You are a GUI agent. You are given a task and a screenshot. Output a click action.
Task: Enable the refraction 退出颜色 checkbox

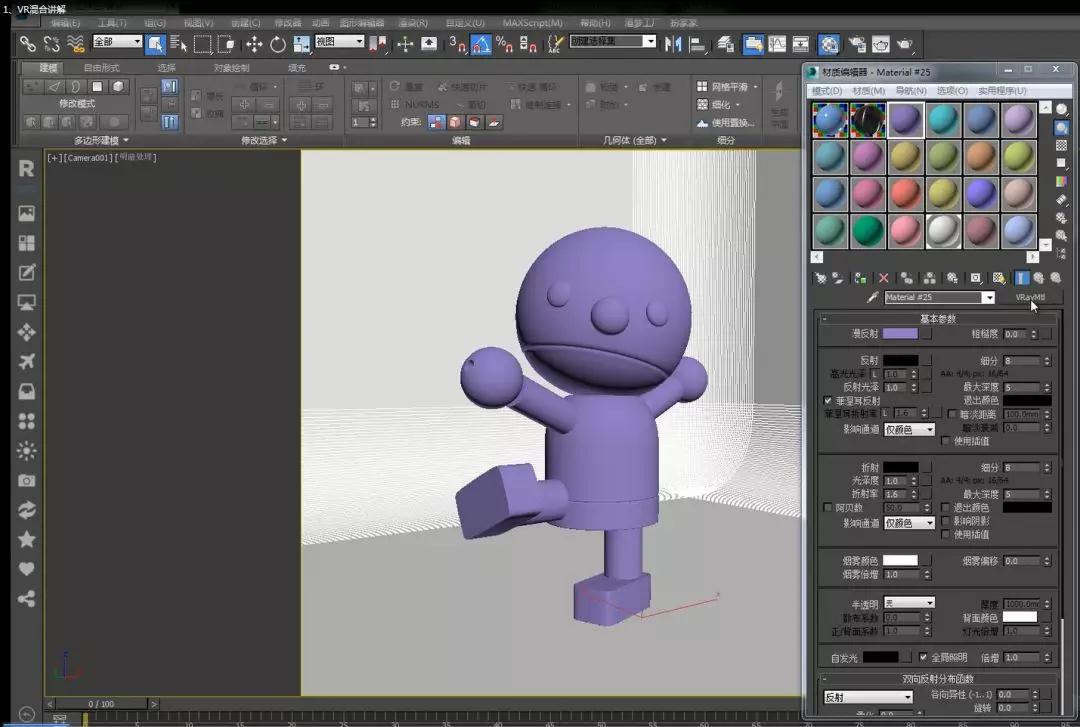[946, 507]
